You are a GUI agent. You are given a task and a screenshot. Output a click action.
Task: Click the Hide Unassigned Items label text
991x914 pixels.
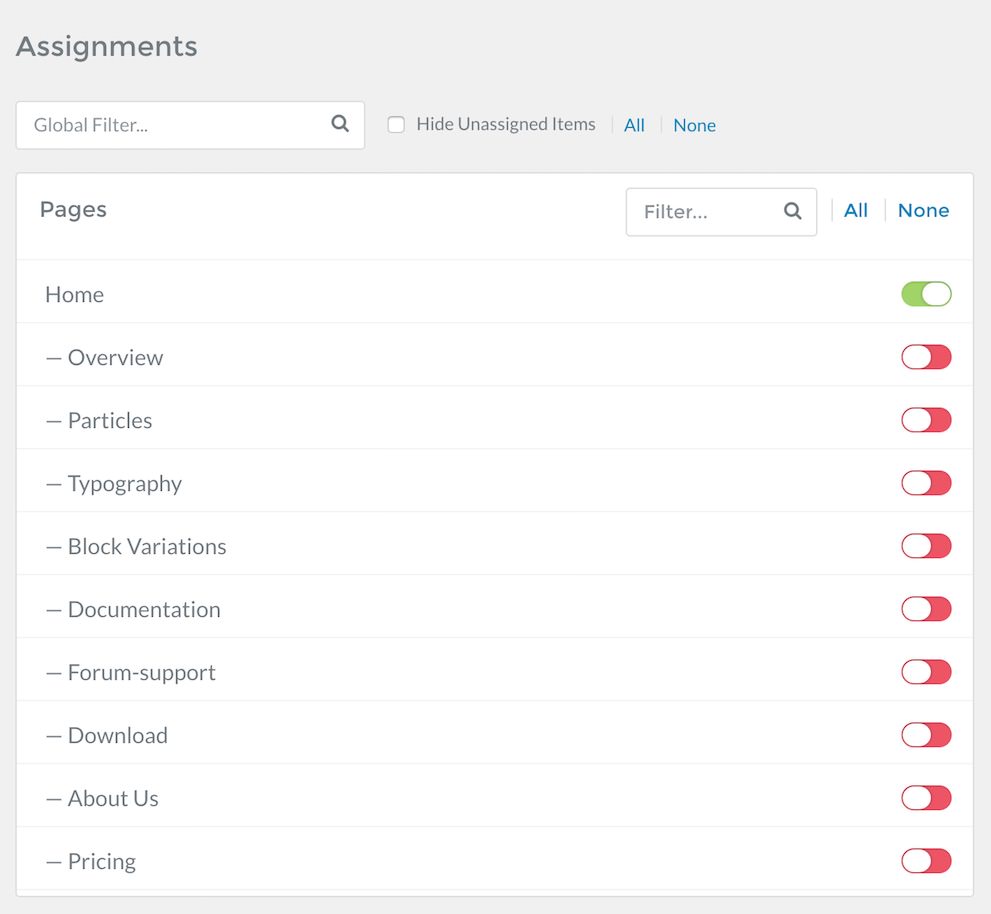coord(506,125)
